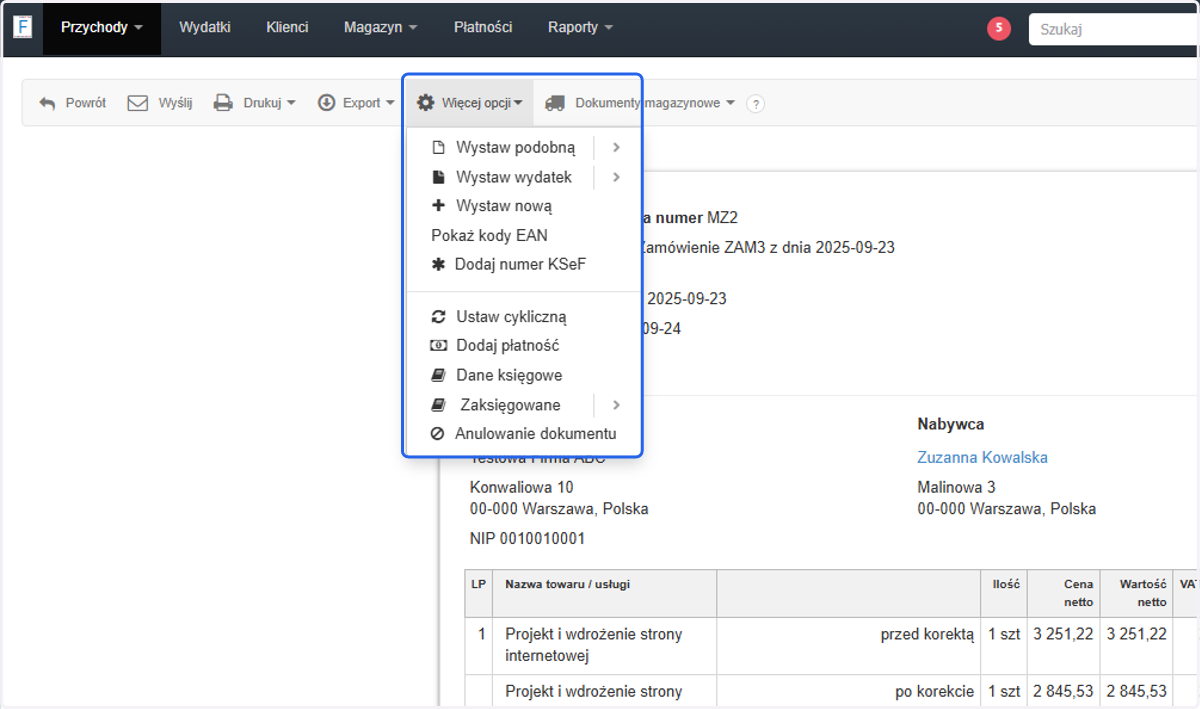Choose Wystaw podobną menu entry
Viewport: 1200px width, 709px height.
515,148
